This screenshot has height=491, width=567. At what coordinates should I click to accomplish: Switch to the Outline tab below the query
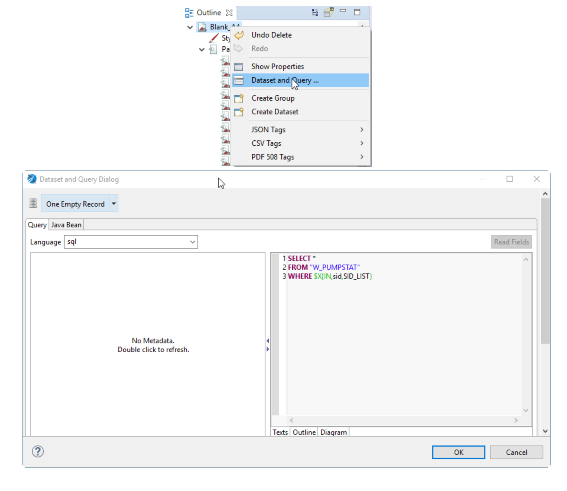tap(304, 432)
